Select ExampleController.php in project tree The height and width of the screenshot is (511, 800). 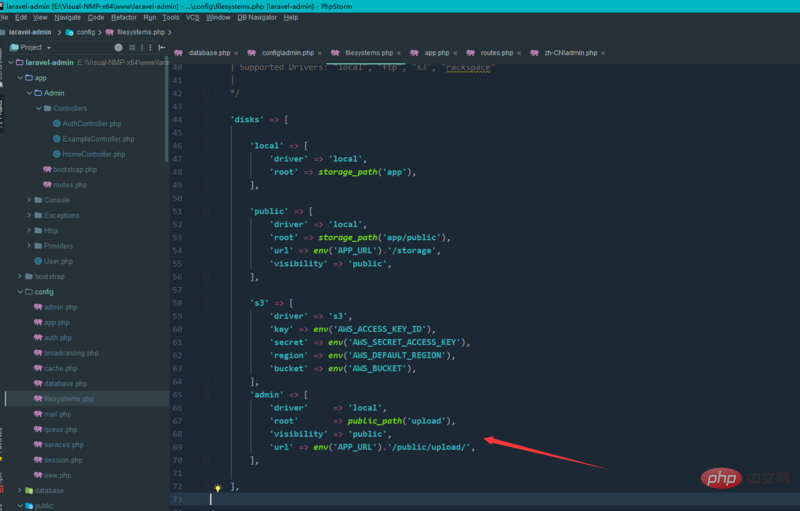click(98, 139)
